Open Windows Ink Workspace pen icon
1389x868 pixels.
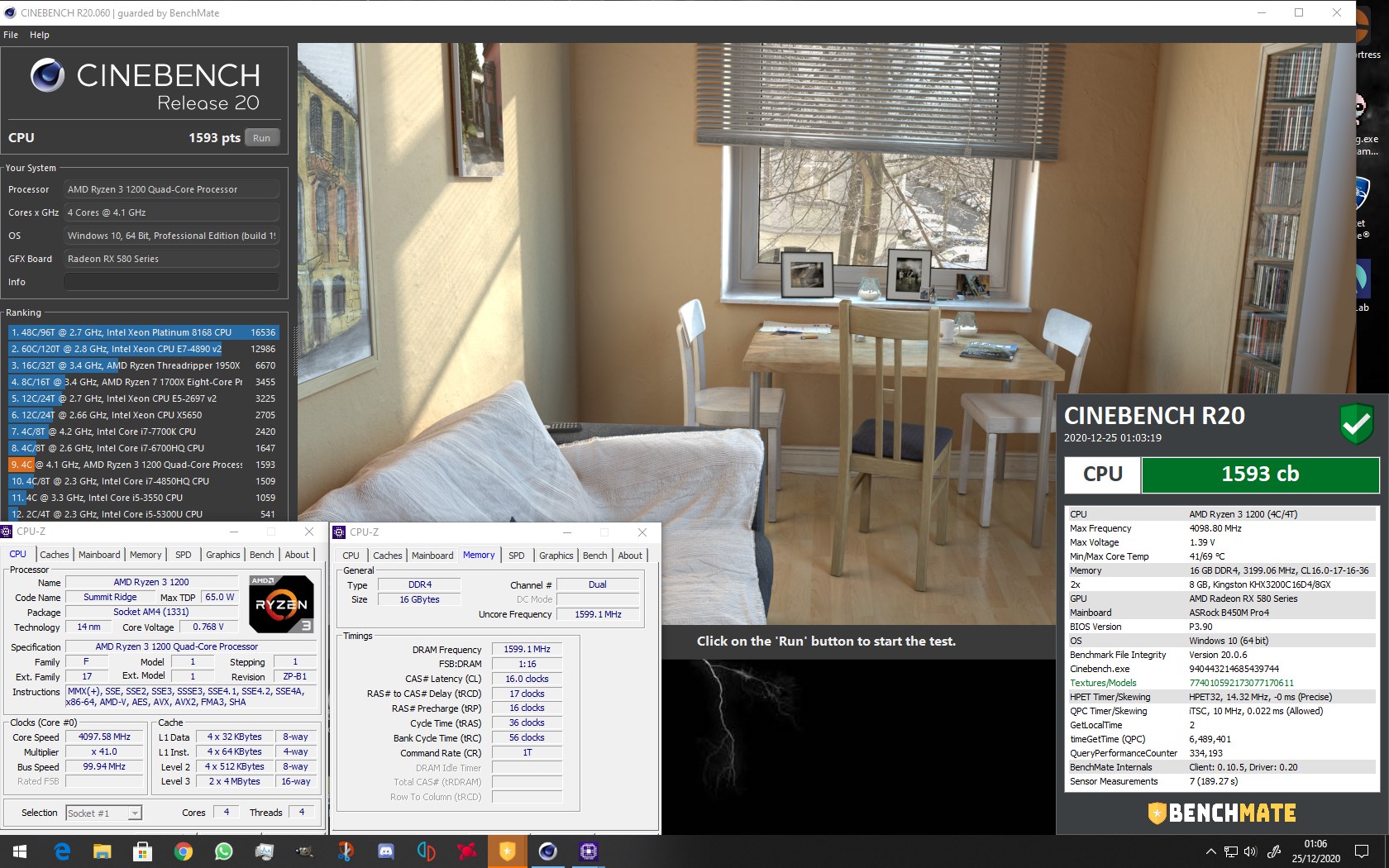[1274, 851]
